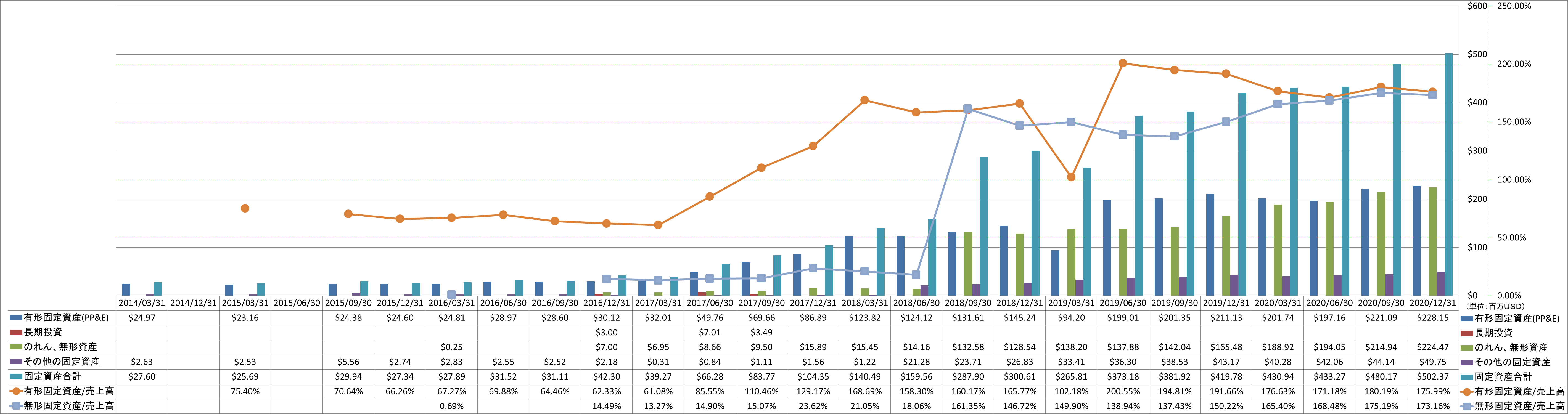
Task: Click the $21.28 other fixed assets cell
Action: (916, 362)
